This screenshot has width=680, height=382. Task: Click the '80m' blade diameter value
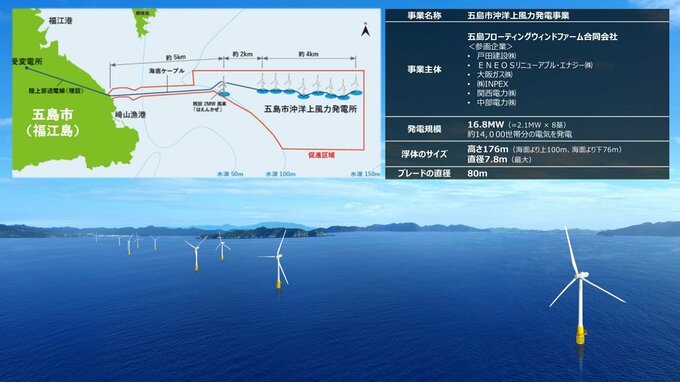477,173
